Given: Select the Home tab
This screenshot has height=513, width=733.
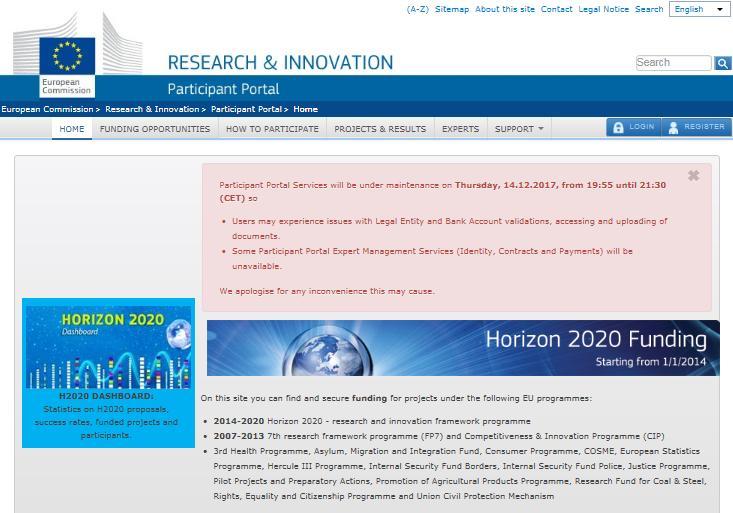Looking at the screenshot, I should point(72,129).
